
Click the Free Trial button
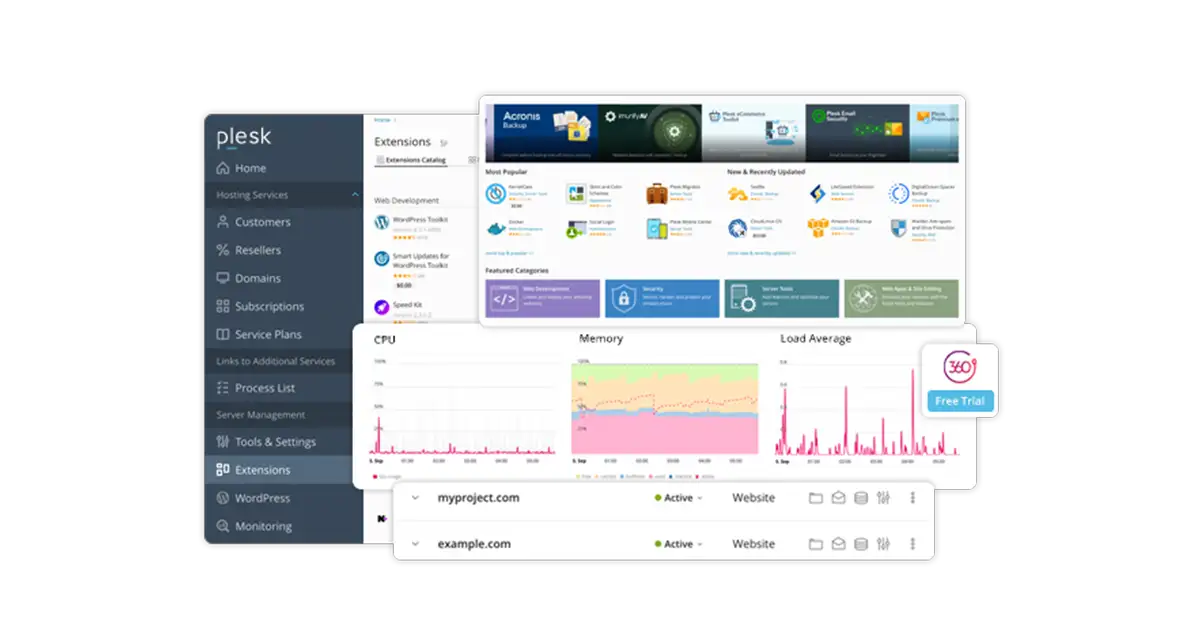tap(959, 401)
